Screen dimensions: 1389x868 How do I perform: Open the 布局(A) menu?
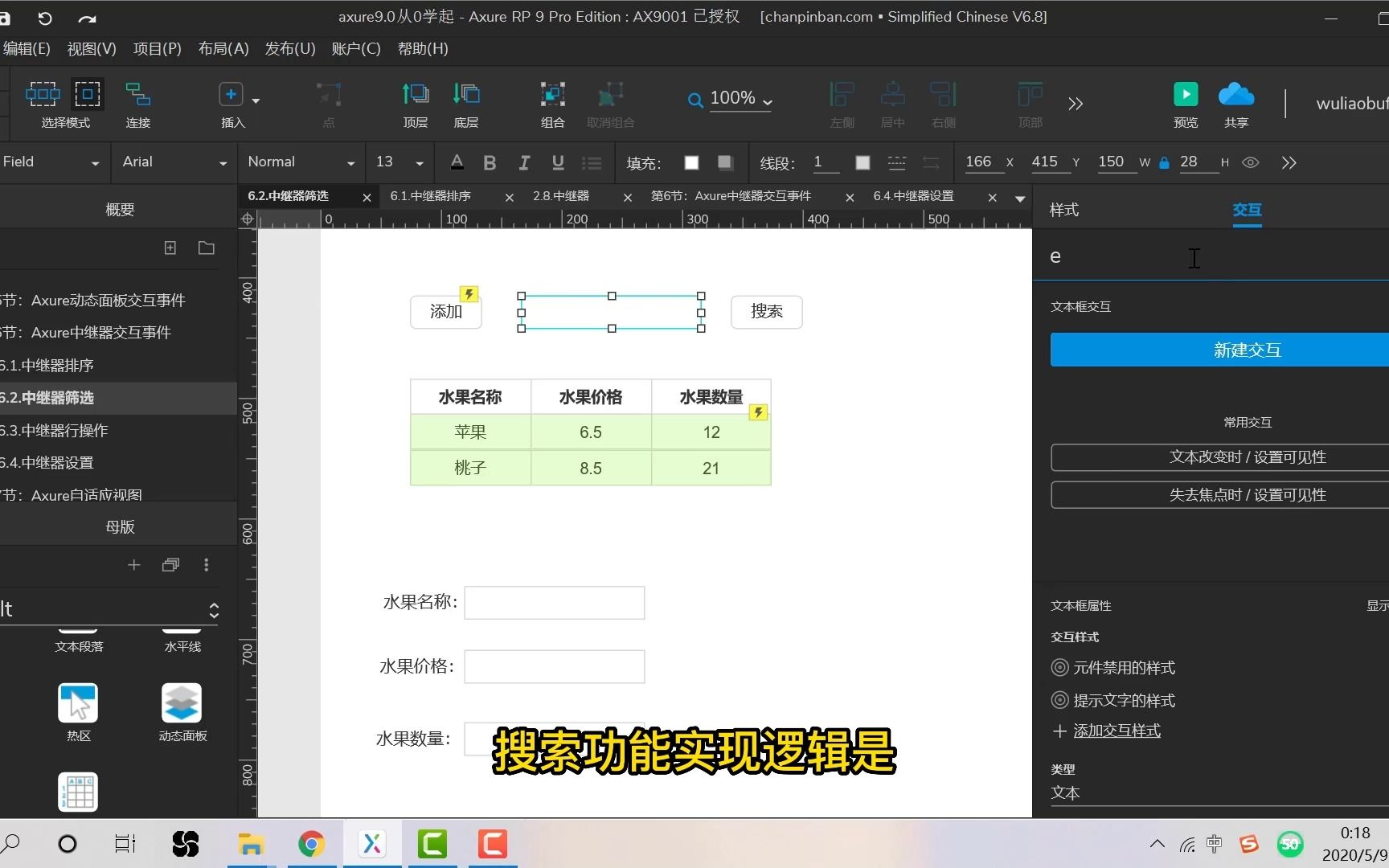click(x=223, y=49)
